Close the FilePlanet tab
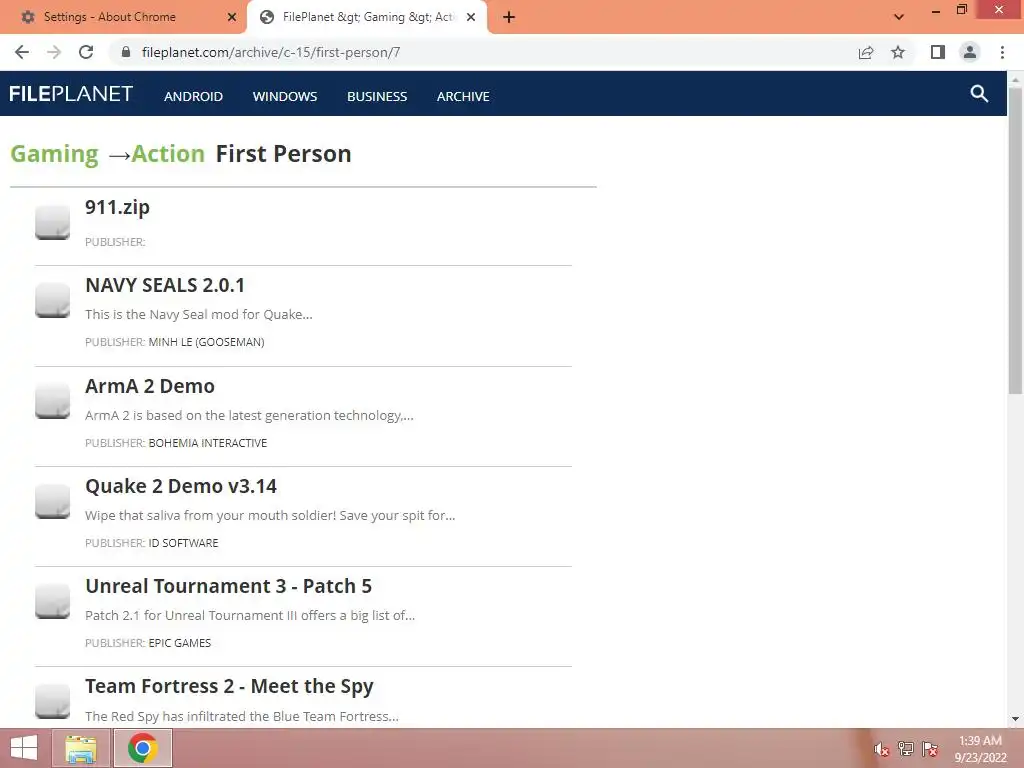Image resolution: width=1024 pixels, height=768 pixels. [x=471, y=17]
